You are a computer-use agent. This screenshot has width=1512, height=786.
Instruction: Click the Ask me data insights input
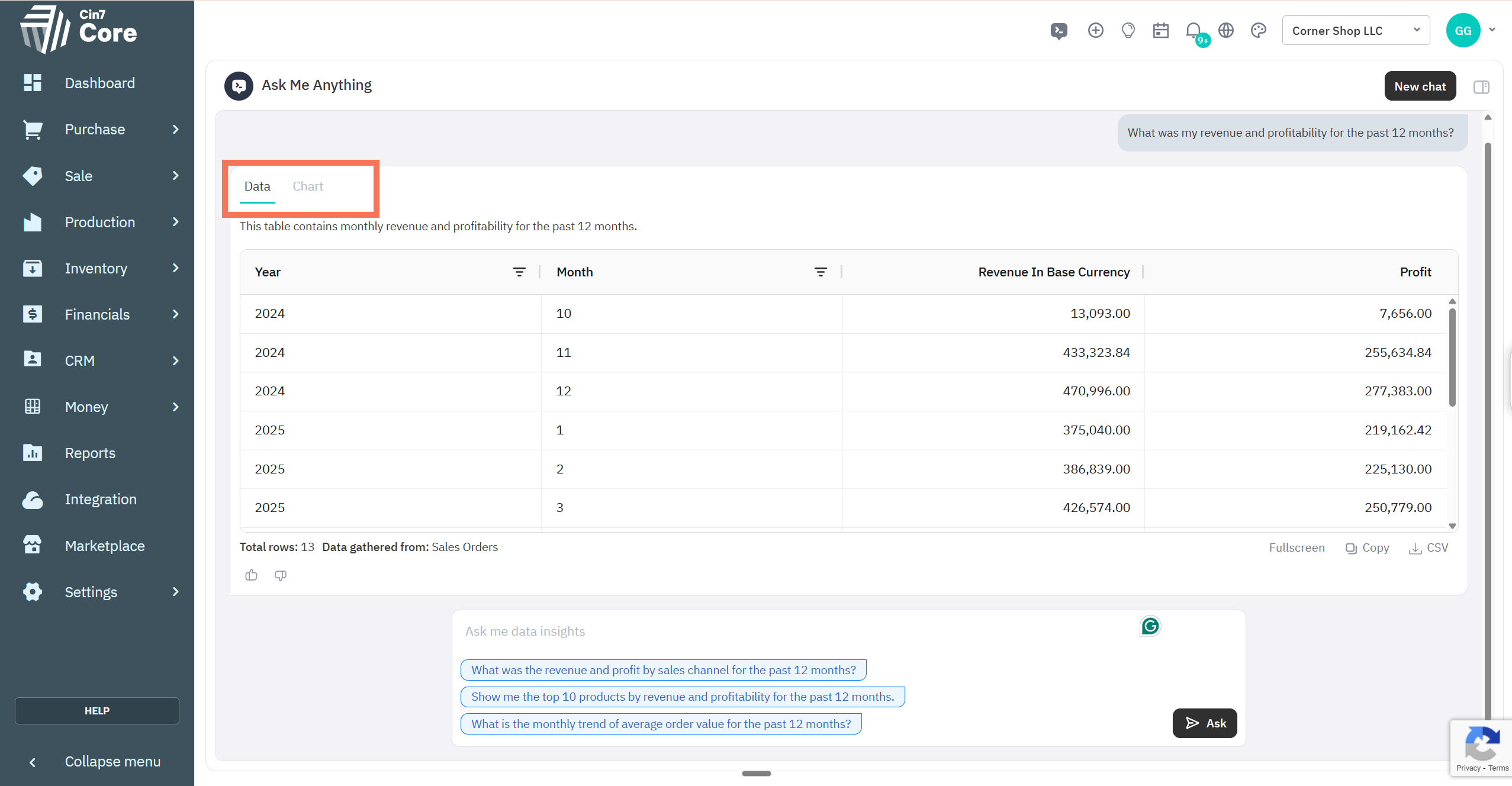(793, 632)
